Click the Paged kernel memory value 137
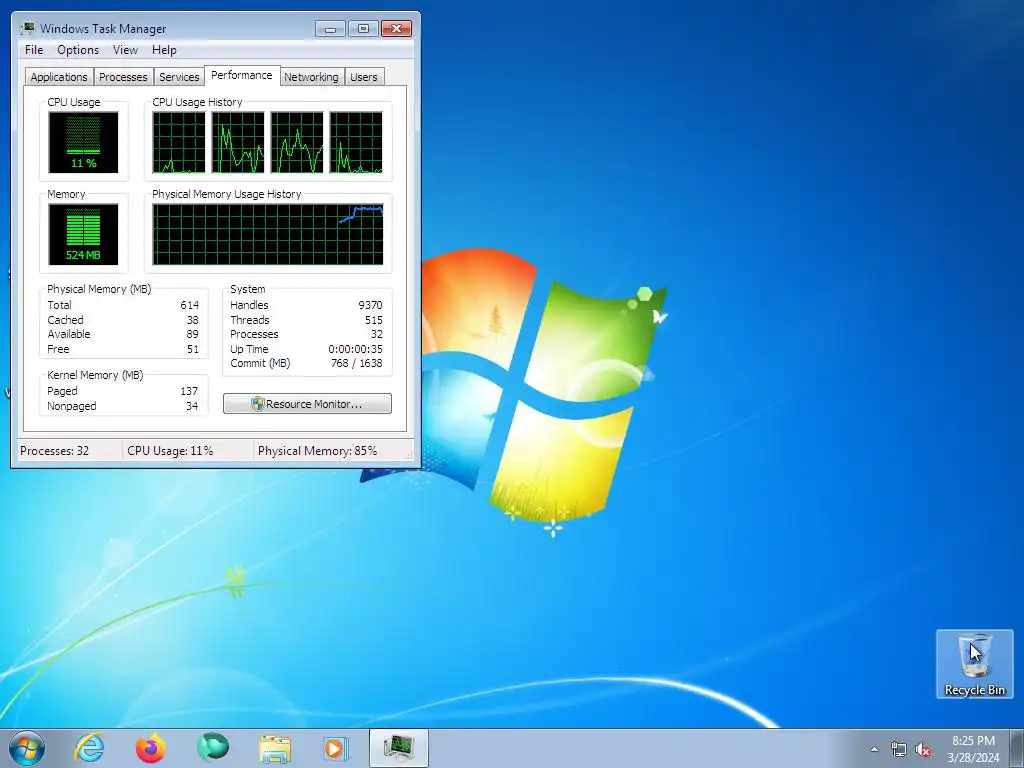The image size is (1024, 768). (x=189, y=391)
